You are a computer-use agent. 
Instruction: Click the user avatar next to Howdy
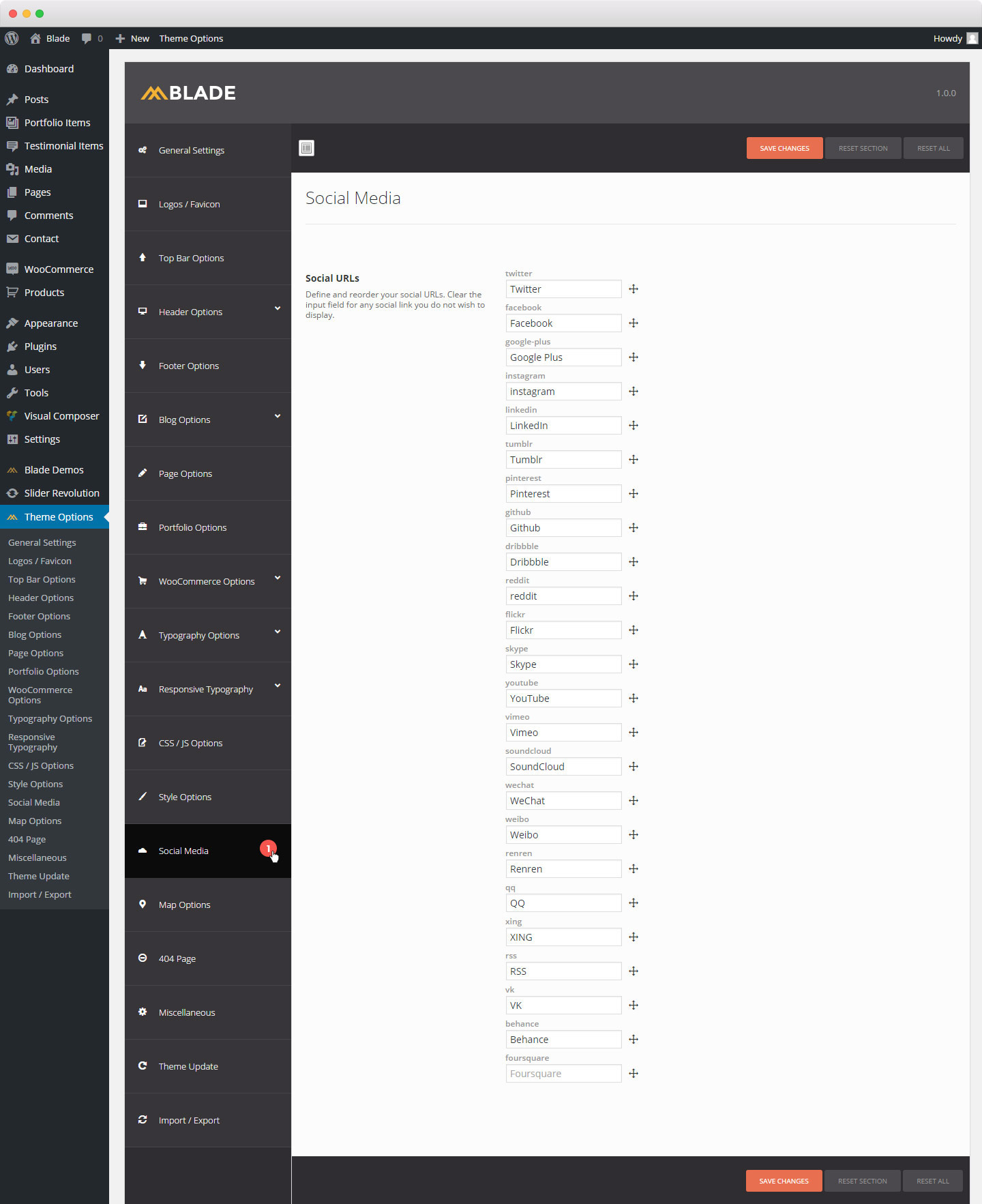[972, 38]
